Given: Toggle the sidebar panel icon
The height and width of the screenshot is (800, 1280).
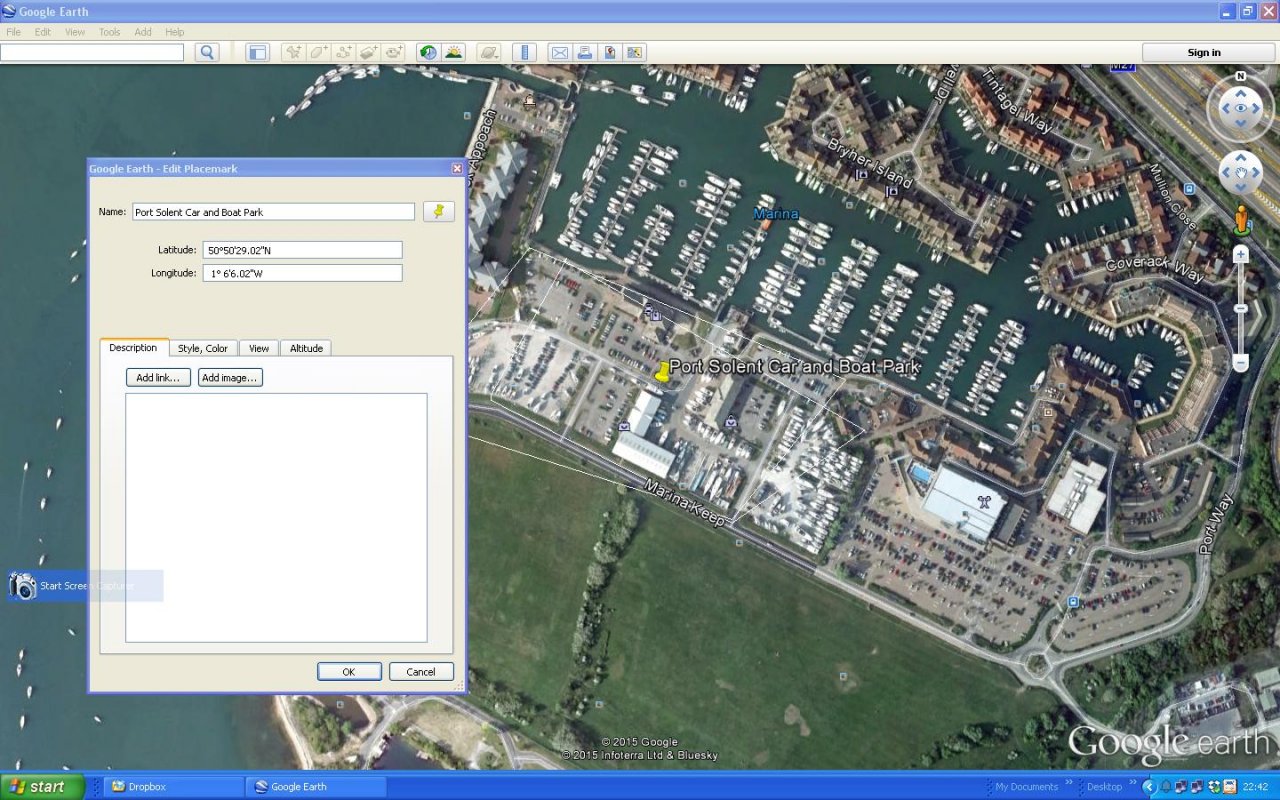Looking at the screenshot, I should click(x=258, y=53).
